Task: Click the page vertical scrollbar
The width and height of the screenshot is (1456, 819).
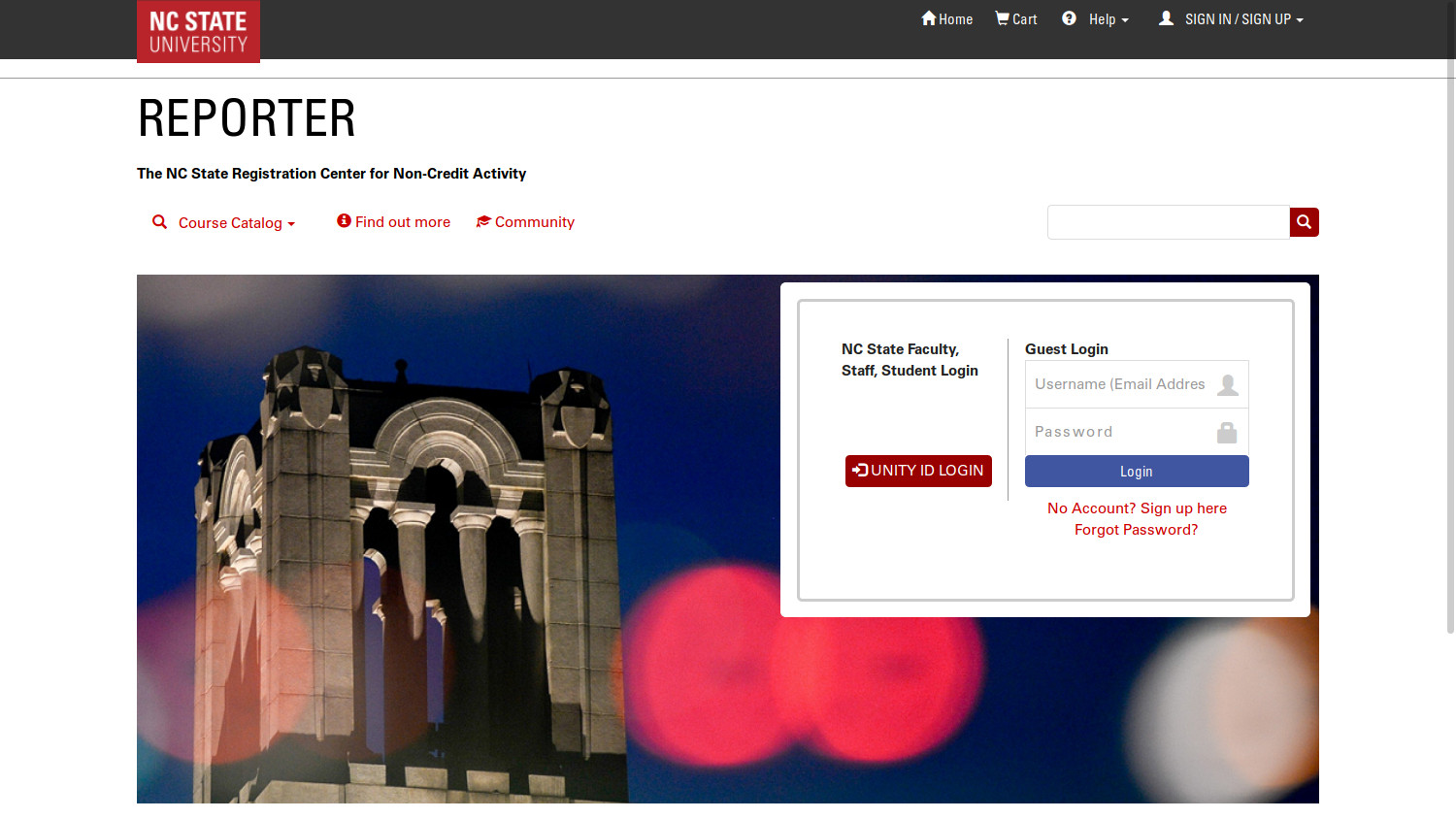Action: point(1451,317)
